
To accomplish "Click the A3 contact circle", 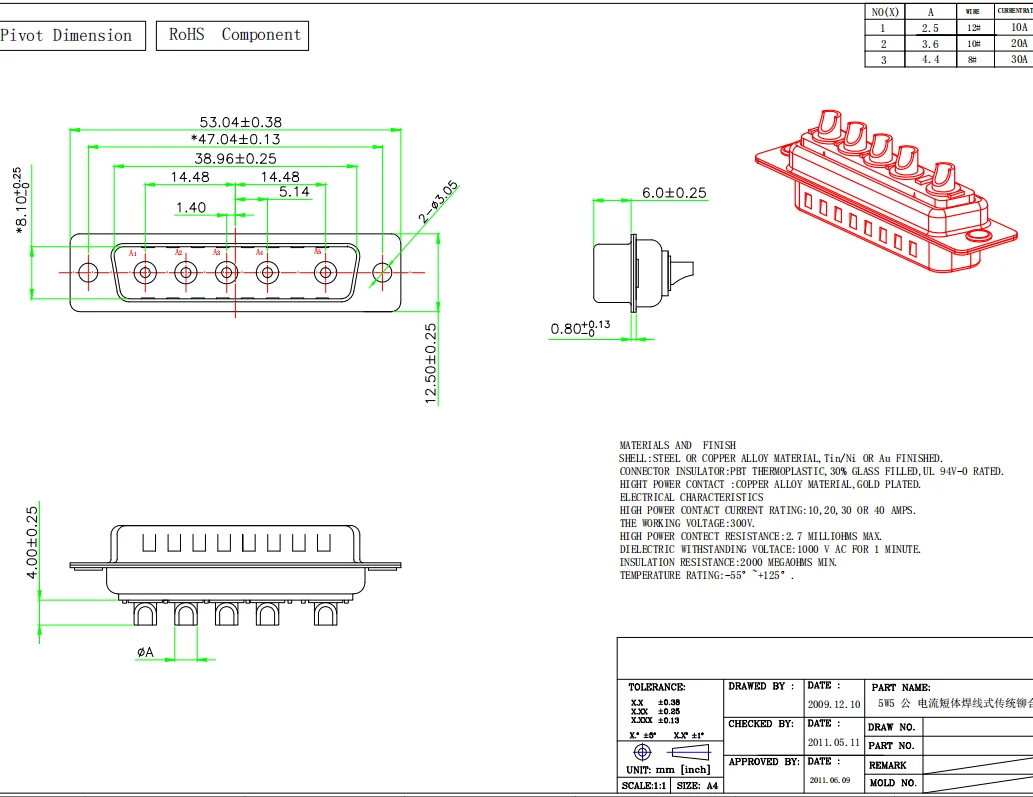I will coord(226,272).
